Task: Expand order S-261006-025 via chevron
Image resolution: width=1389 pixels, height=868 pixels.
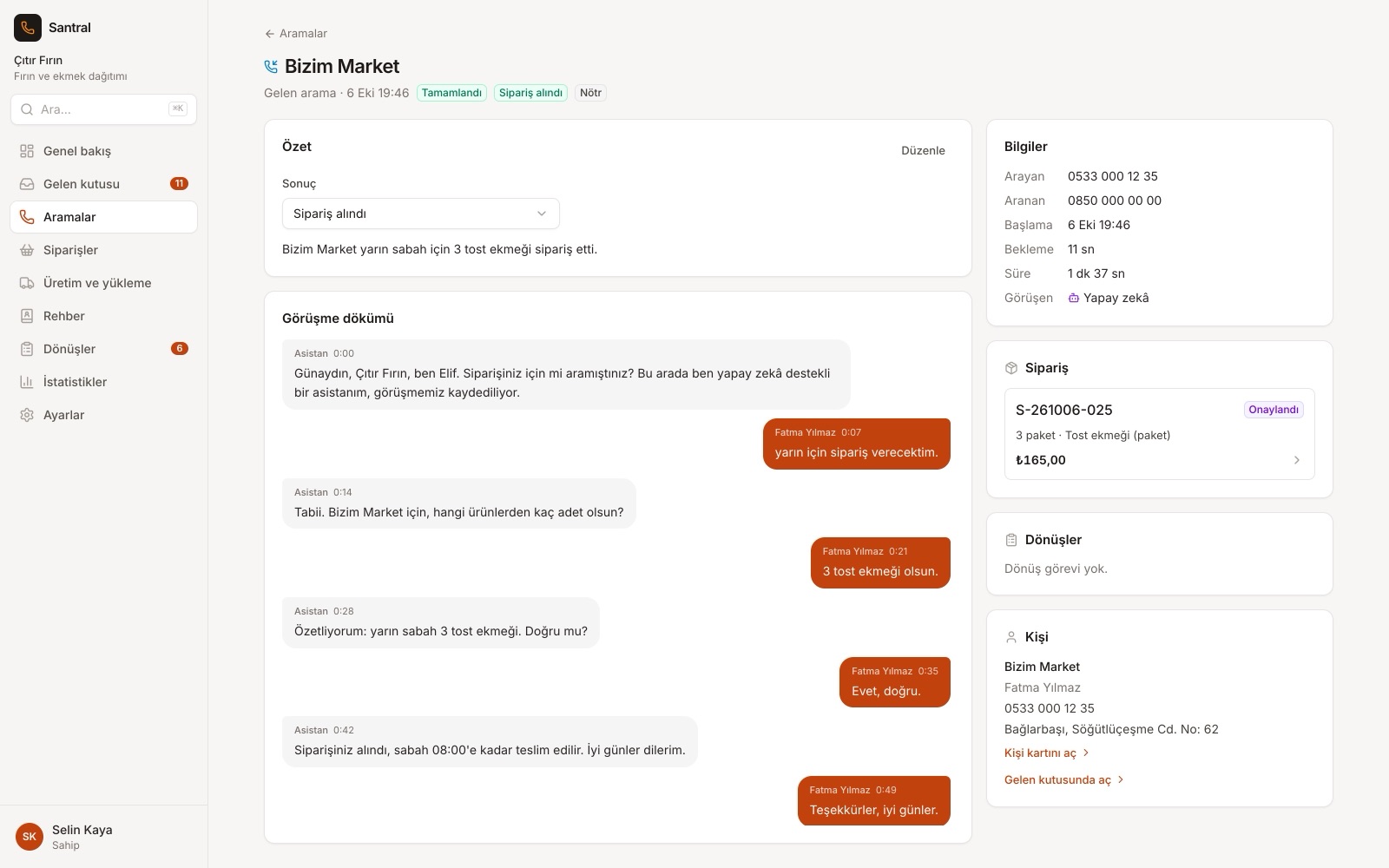Action: (1297, 460)
